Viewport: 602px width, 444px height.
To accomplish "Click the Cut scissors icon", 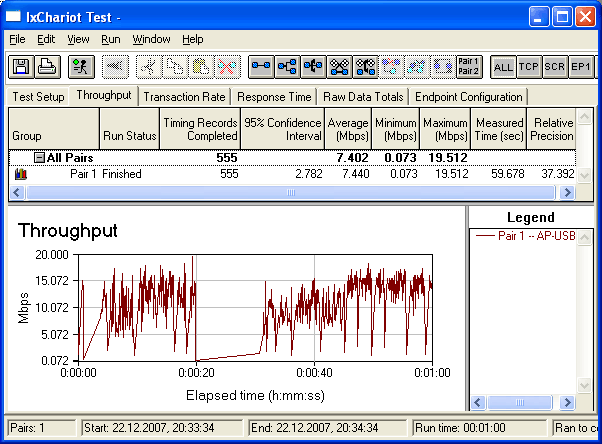I will coord(149,67).
